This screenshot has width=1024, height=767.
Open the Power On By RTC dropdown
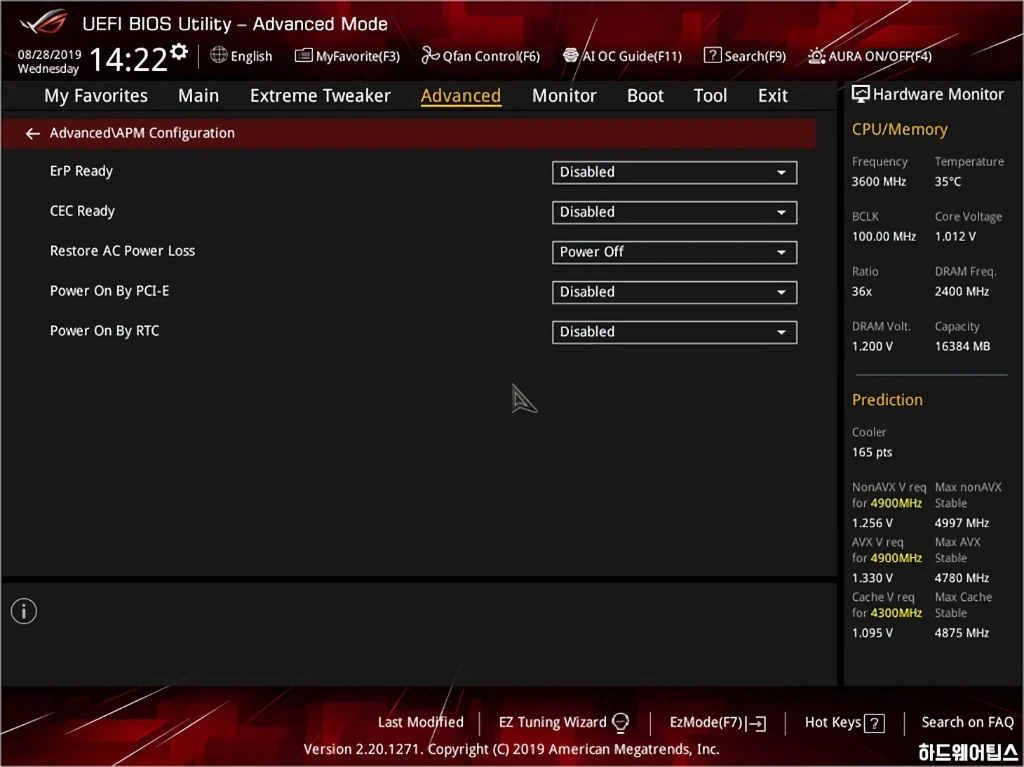click(675, 332)
